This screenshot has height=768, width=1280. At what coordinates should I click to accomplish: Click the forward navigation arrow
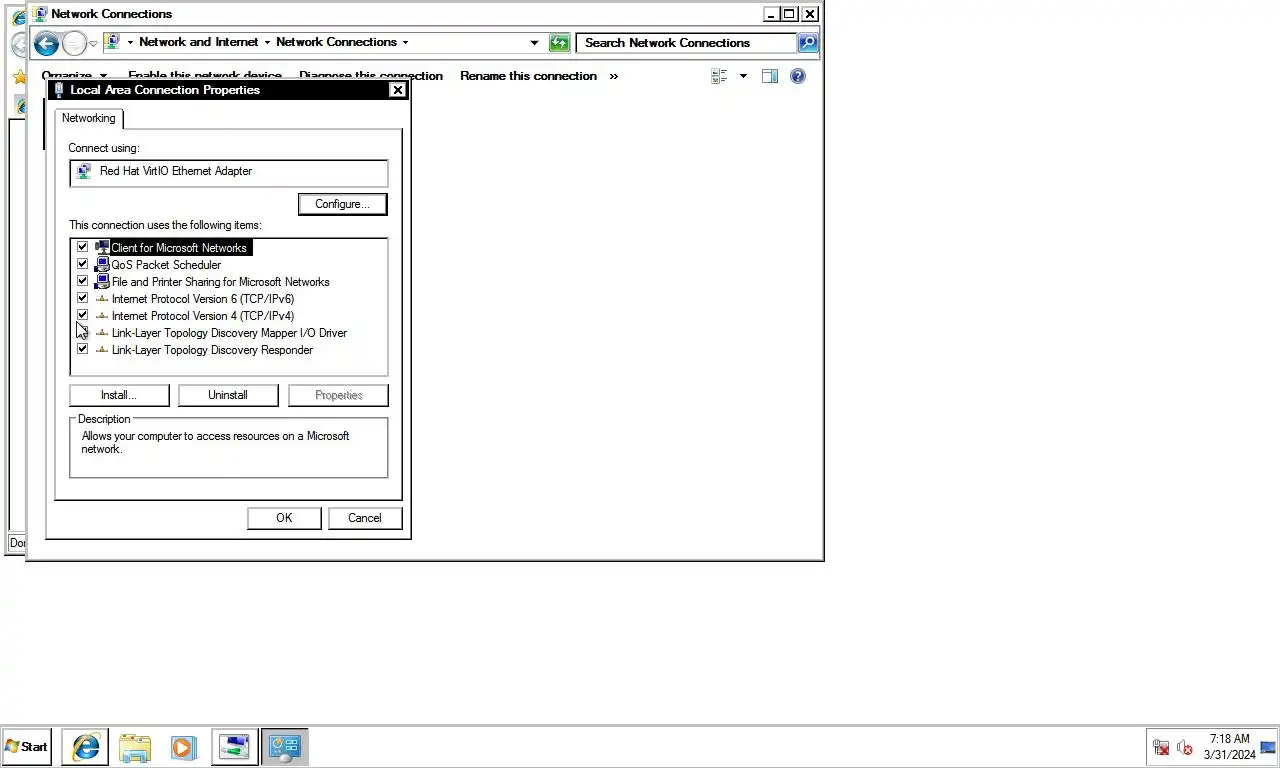pyautogui.click(x=74, y=43)
